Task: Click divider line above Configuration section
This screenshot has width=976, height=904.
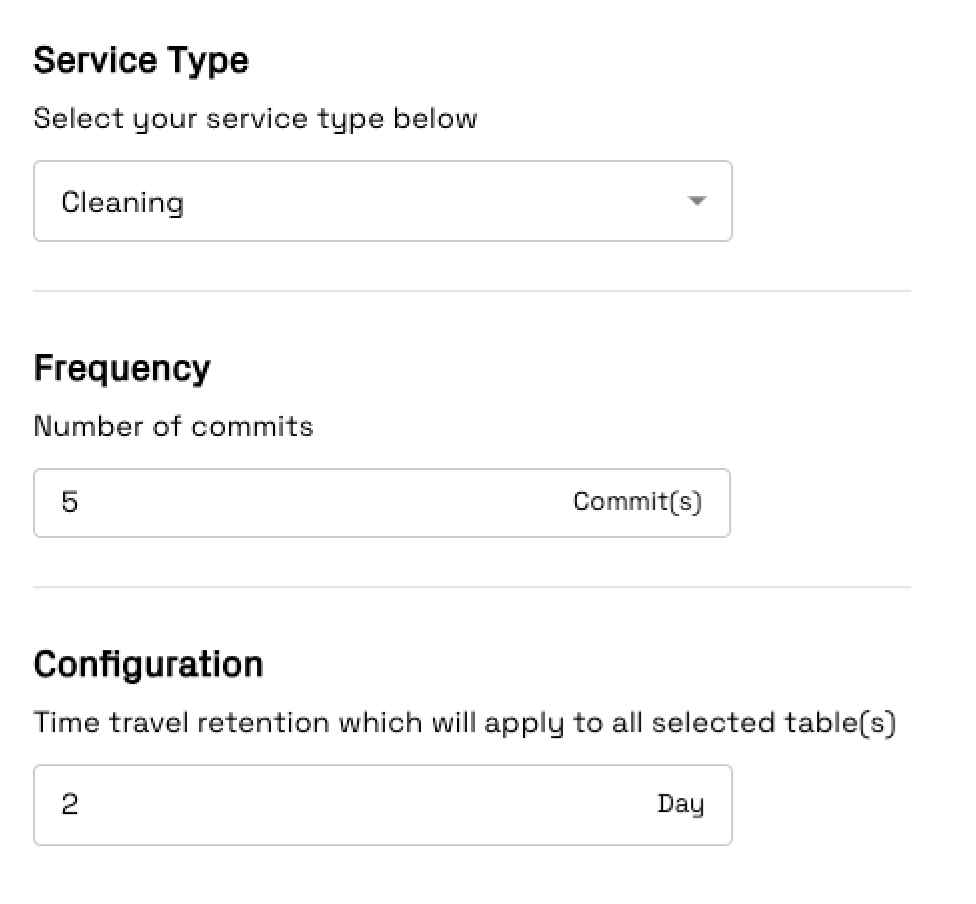Action: pos(472,586)
